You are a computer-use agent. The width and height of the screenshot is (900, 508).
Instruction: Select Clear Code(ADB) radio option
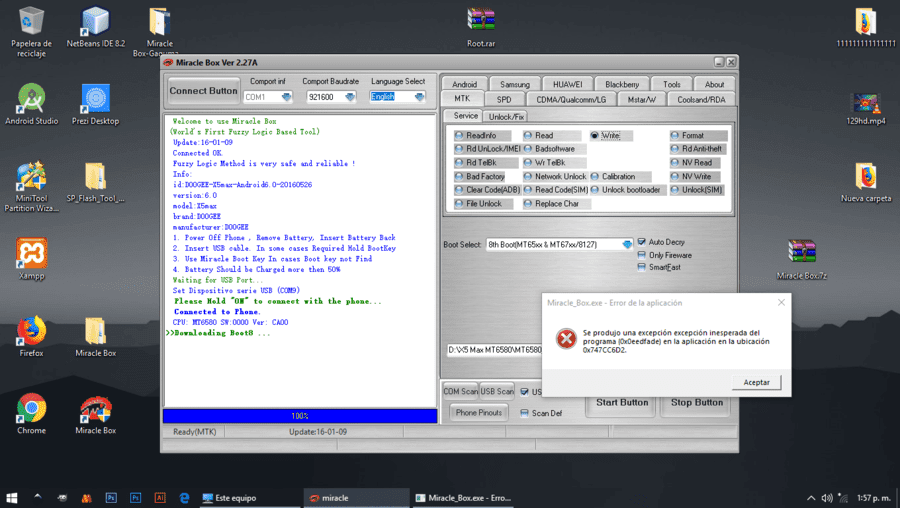click(487, 190)
